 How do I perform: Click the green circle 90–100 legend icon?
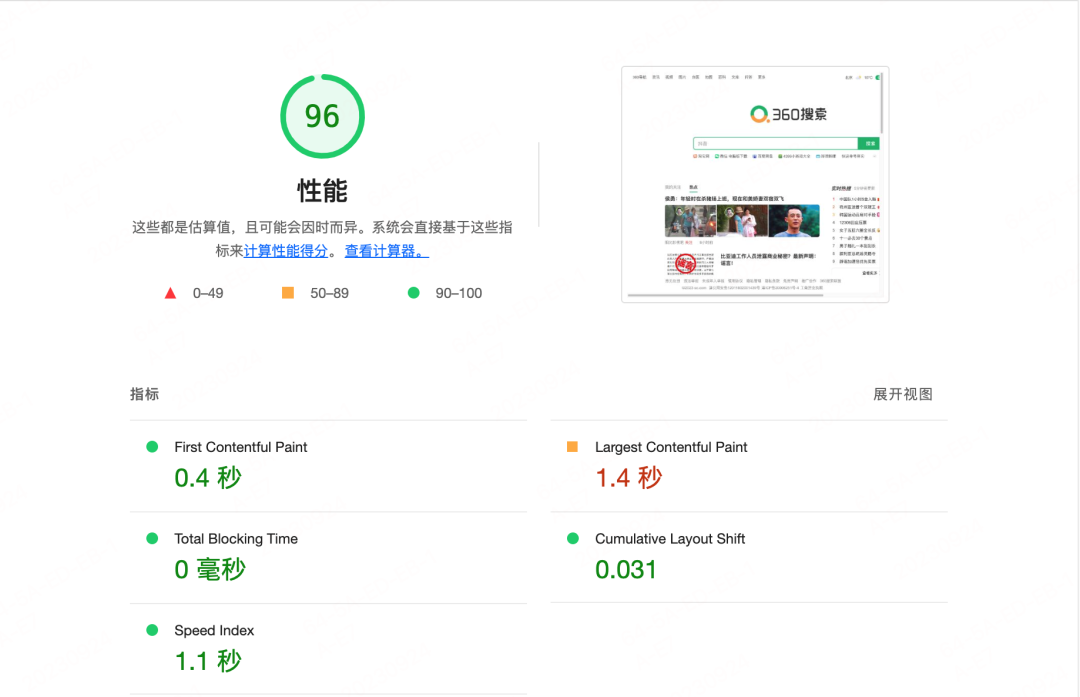pos(413,293)
